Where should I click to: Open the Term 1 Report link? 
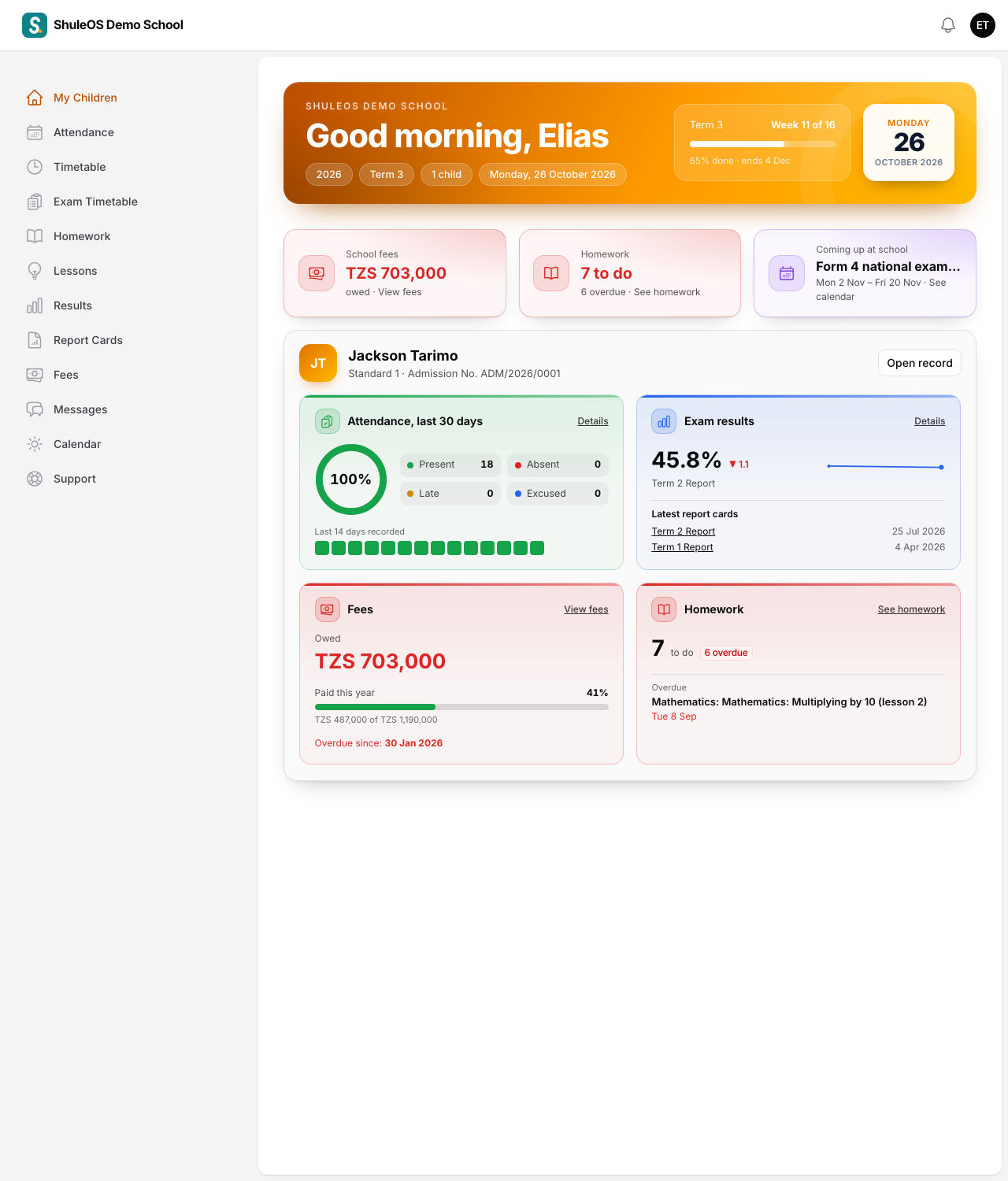pos(683,547)
